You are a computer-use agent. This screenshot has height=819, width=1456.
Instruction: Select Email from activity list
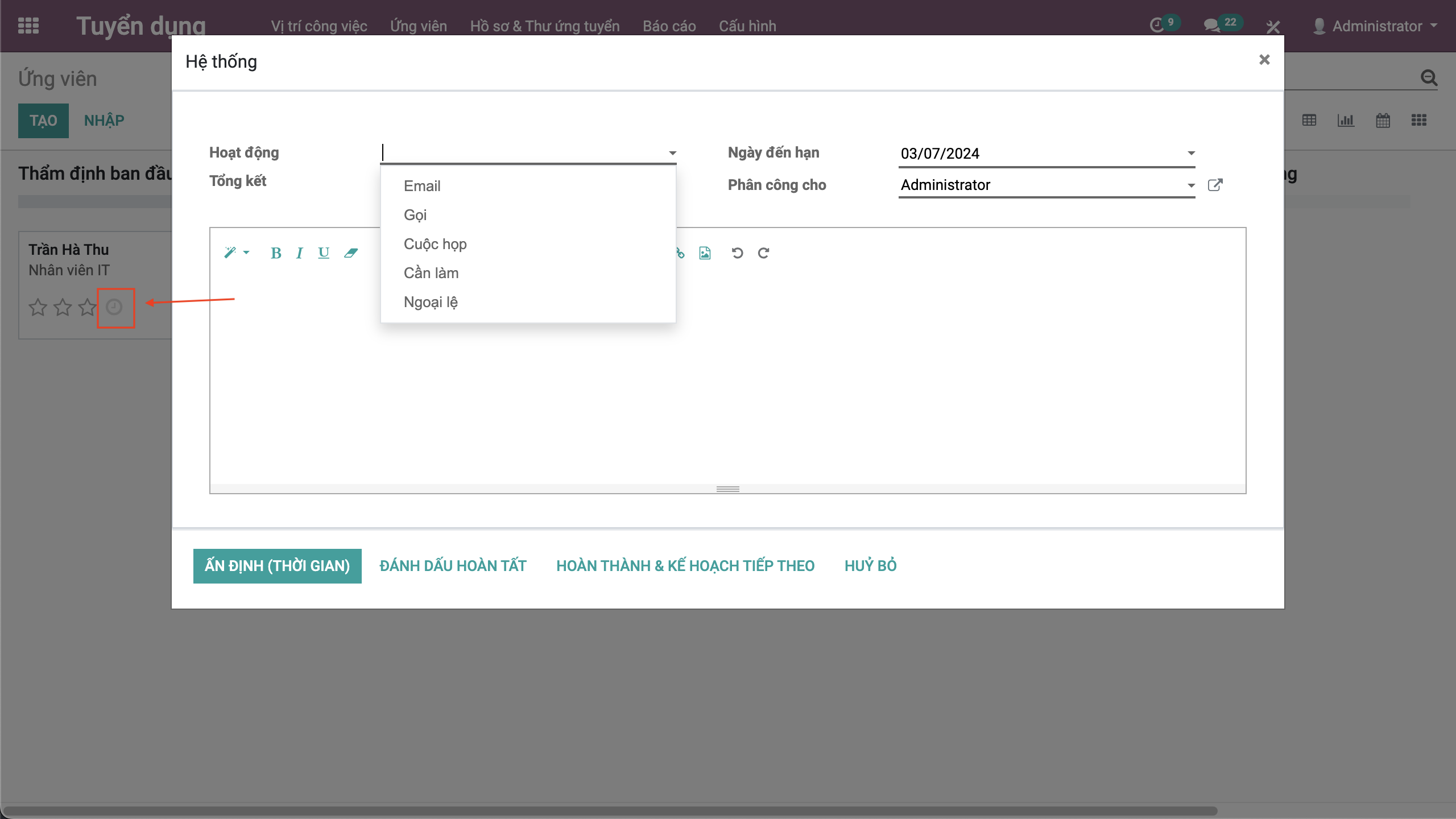click(x=422, y=186)
